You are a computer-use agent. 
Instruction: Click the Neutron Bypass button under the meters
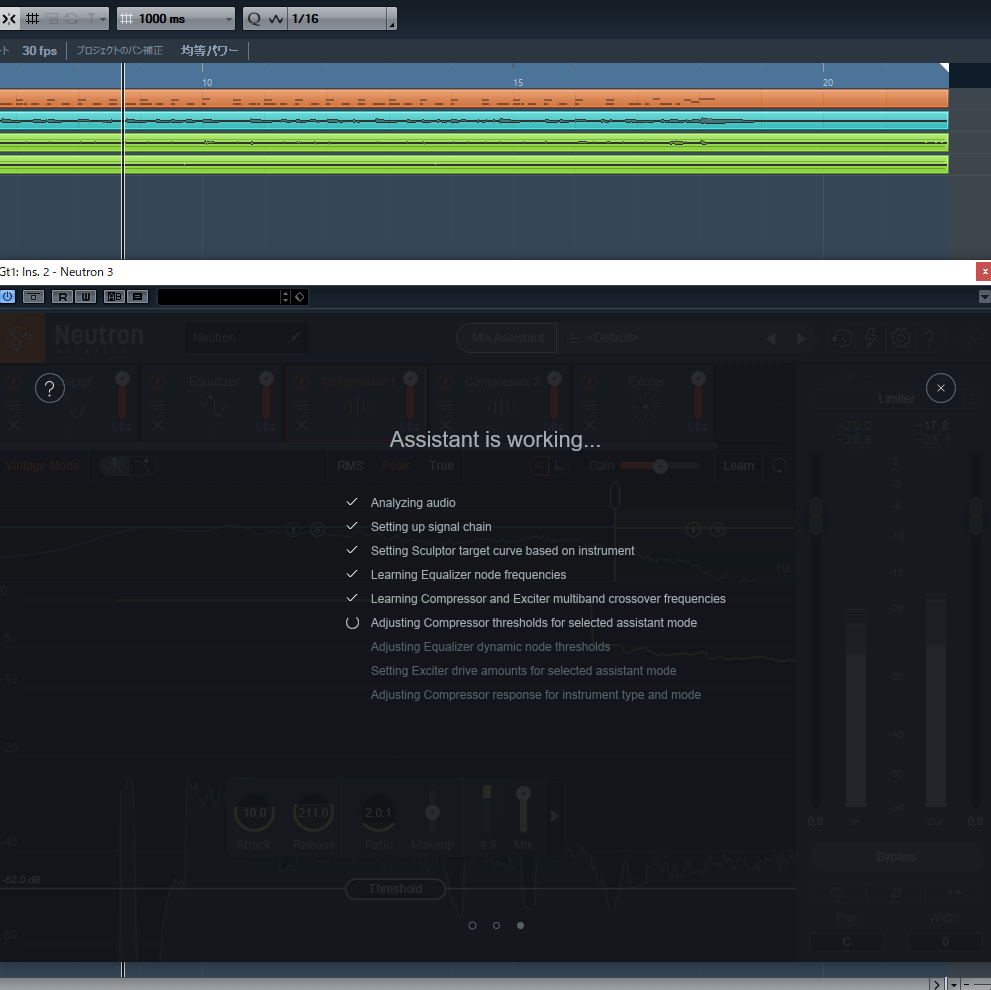pos(896,857)
